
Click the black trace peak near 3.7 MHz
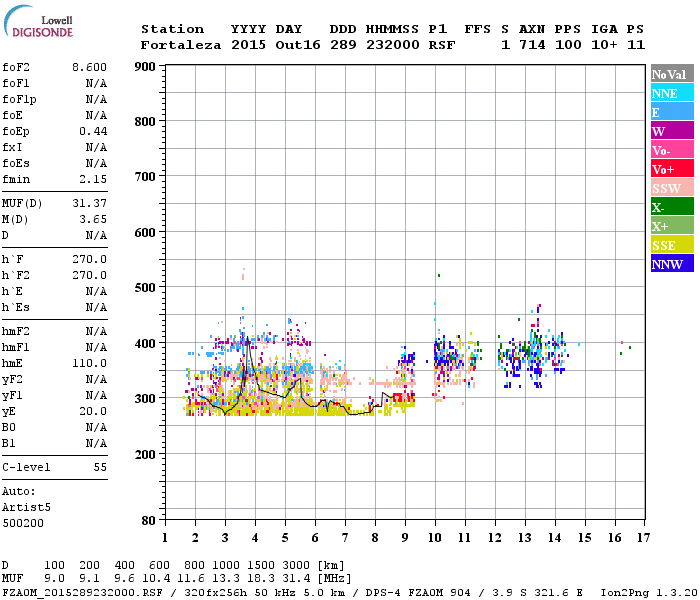tap(247, 338)
